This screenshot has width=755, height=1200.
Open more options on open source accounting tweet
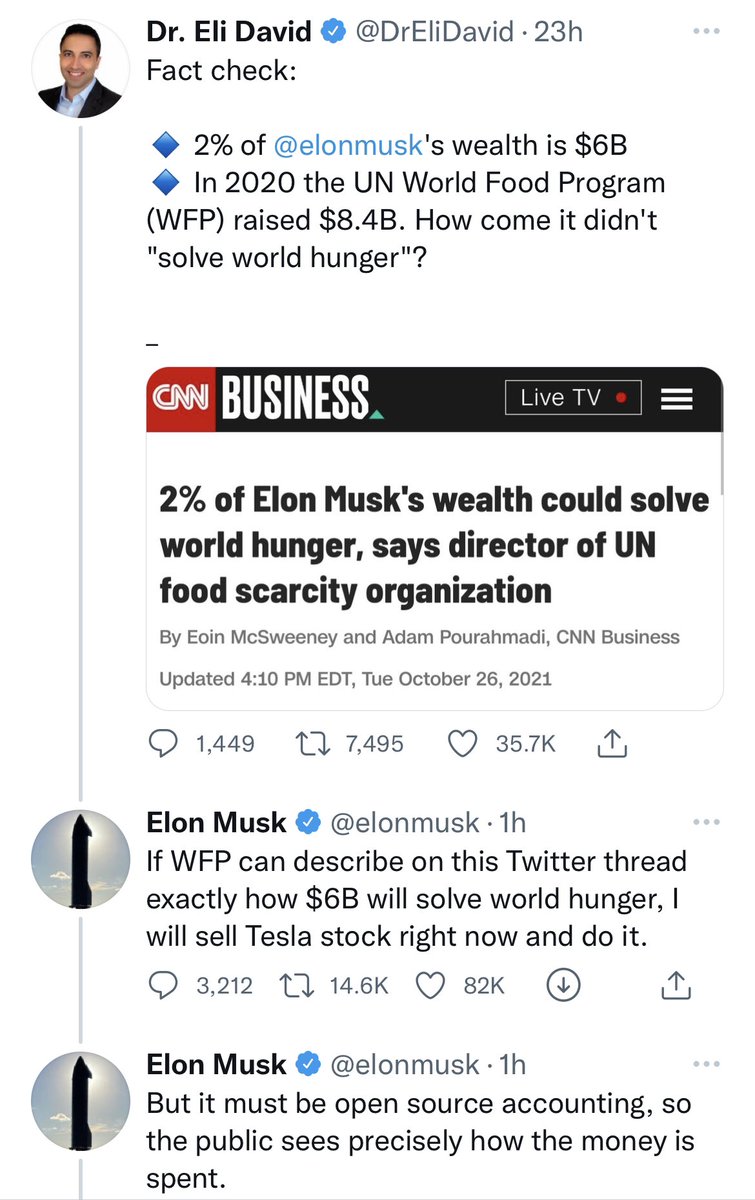click(x=706, y=1064)
